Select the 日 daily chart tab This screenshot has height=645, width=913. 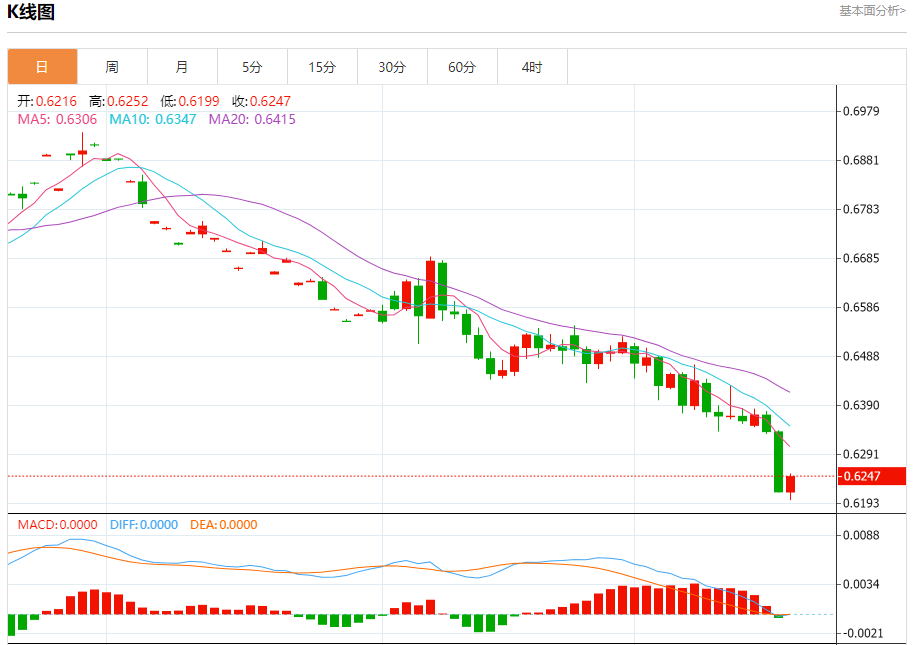[43, 67]
